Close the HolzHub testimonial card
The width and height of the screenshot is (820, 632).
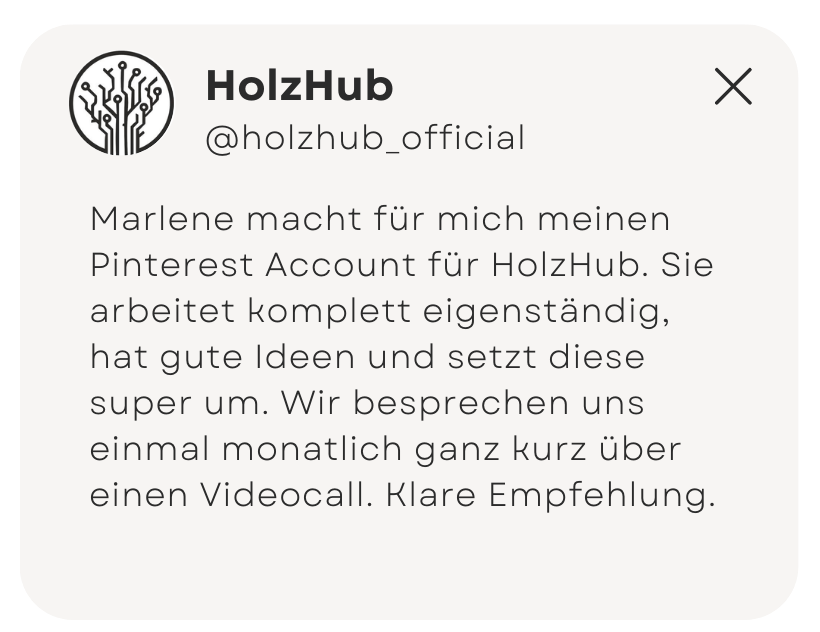click(733, 86)
